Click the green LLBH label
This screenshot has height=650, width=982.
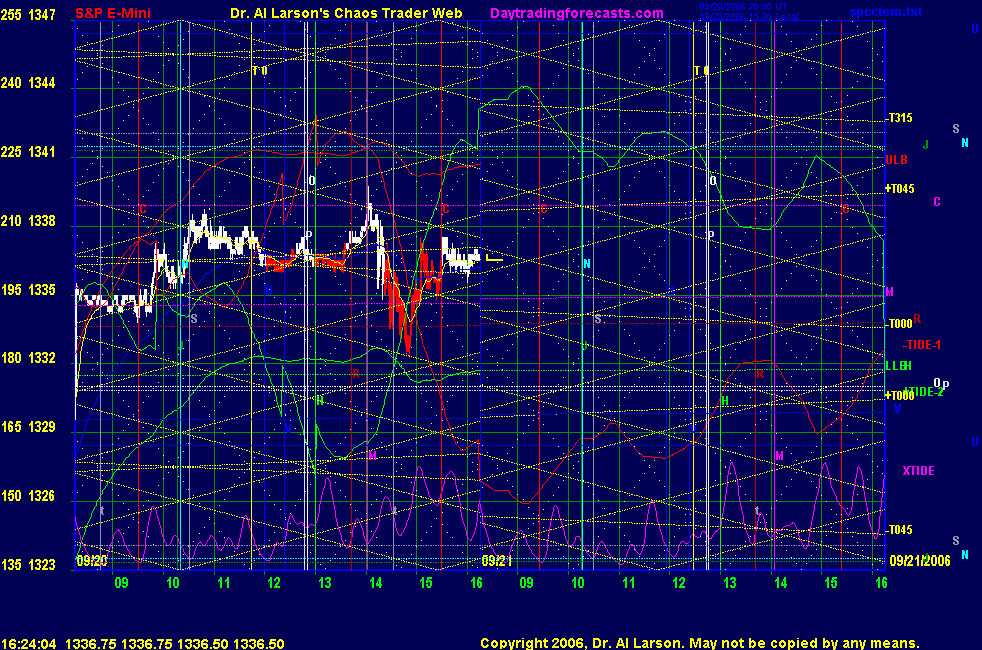point(898,366)
